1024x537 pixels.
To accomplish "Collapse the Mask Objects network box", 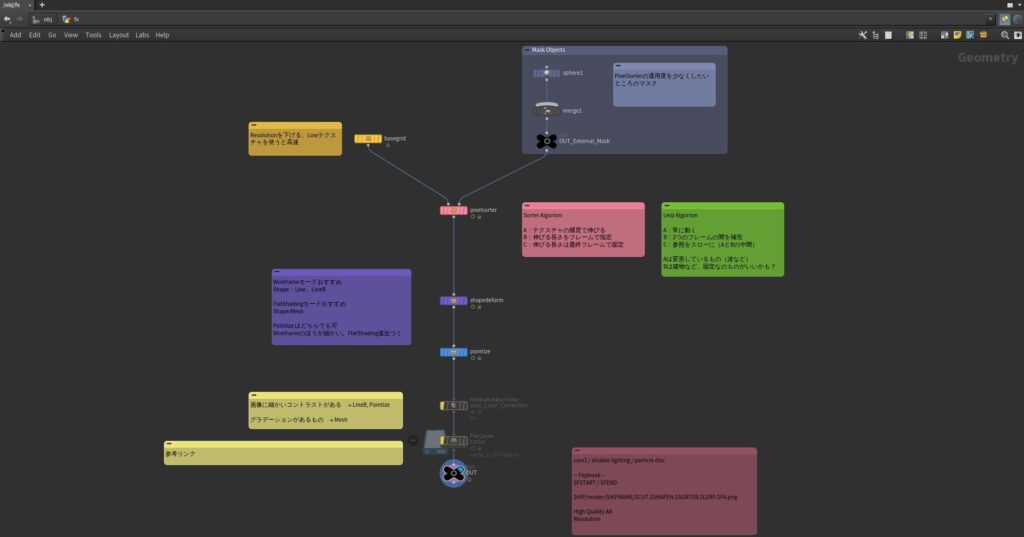I will click(527, 49).
